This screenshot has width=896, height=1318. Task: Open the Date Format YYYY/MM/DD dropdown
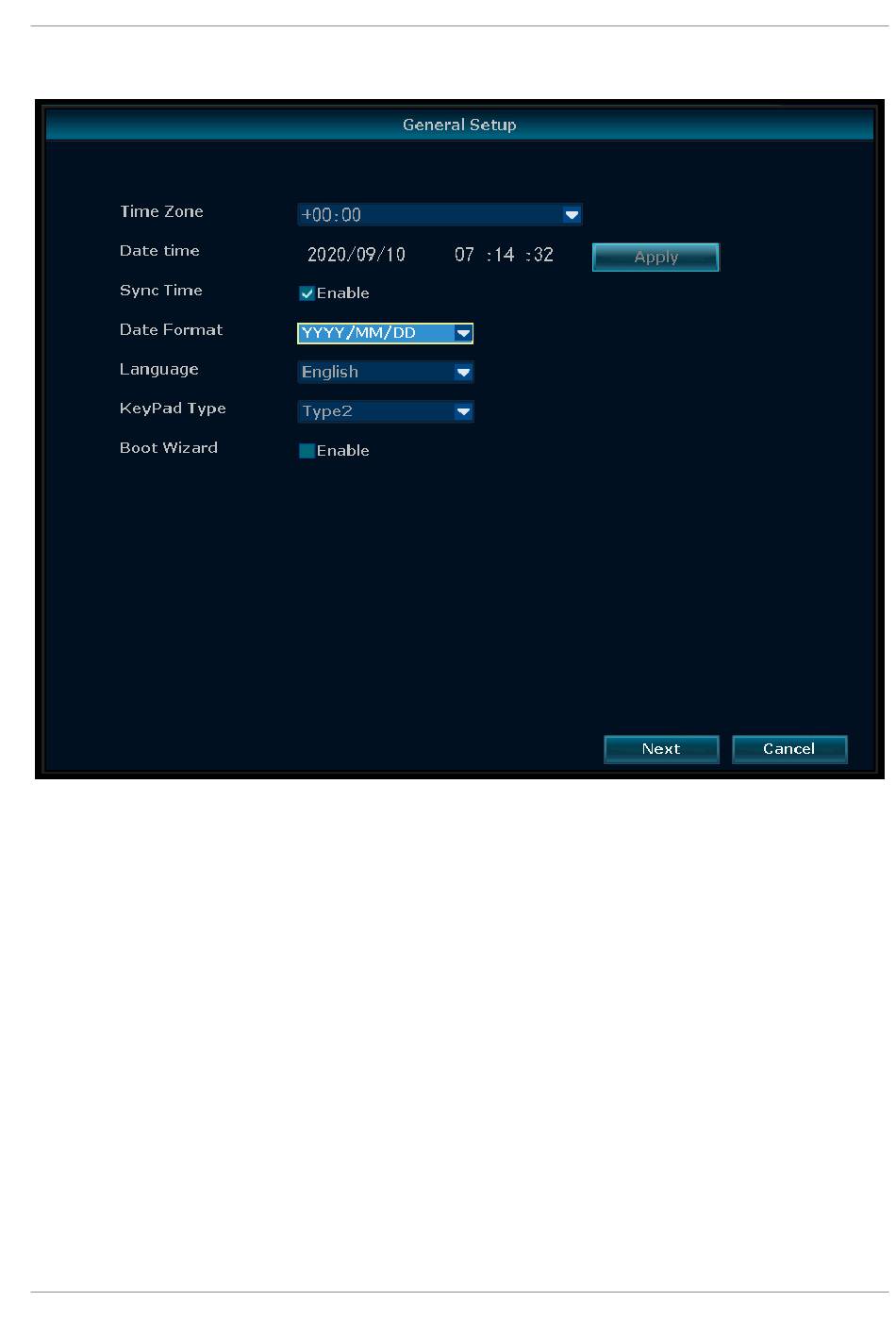pyautogui.click(x=385, y=333)
